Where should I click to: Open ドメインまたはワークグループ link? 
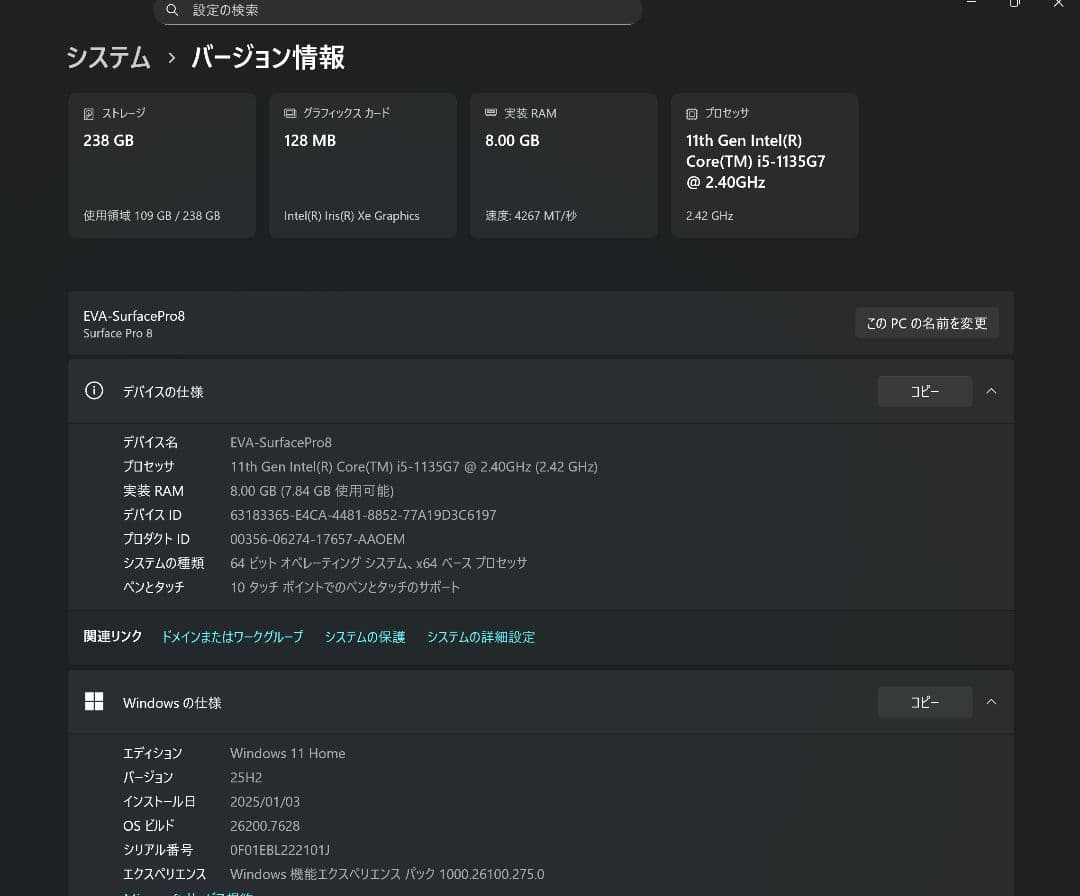[232, 637]
